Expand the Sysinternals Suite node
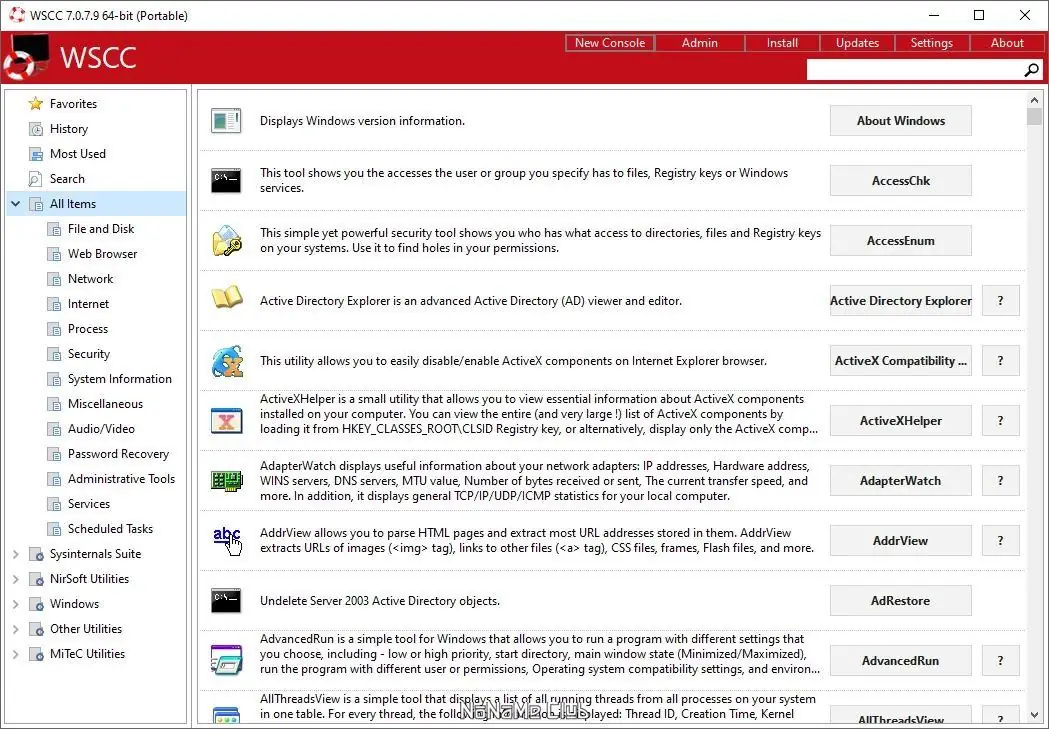Image resolution: width=1049 pixels, height=729 pixels. coord(15,554)
